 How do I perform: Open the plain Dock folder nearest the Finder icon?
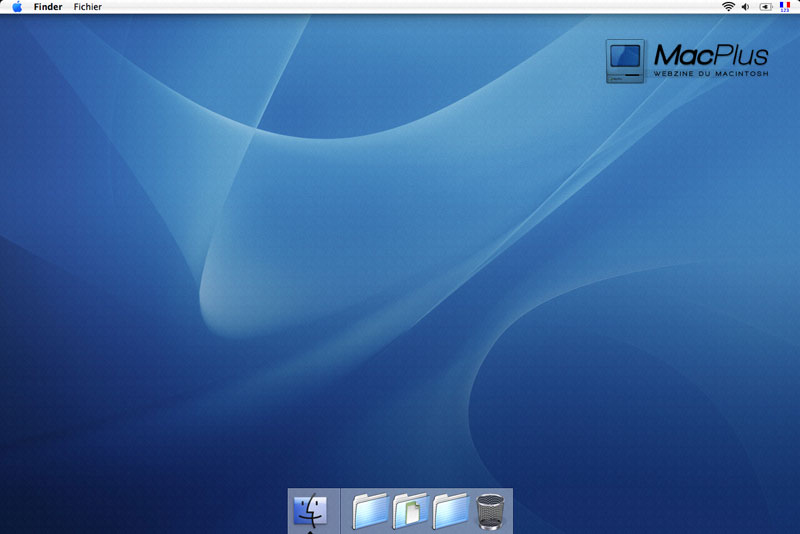coord(370,511)
